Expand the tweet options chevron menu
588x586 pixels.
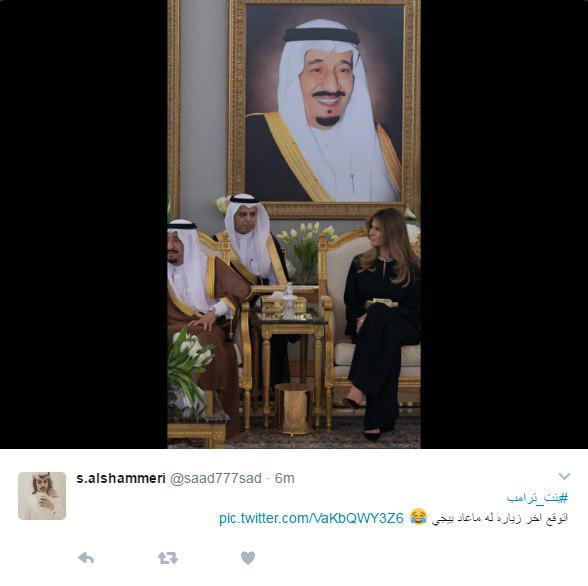click(x=564, y=476)
